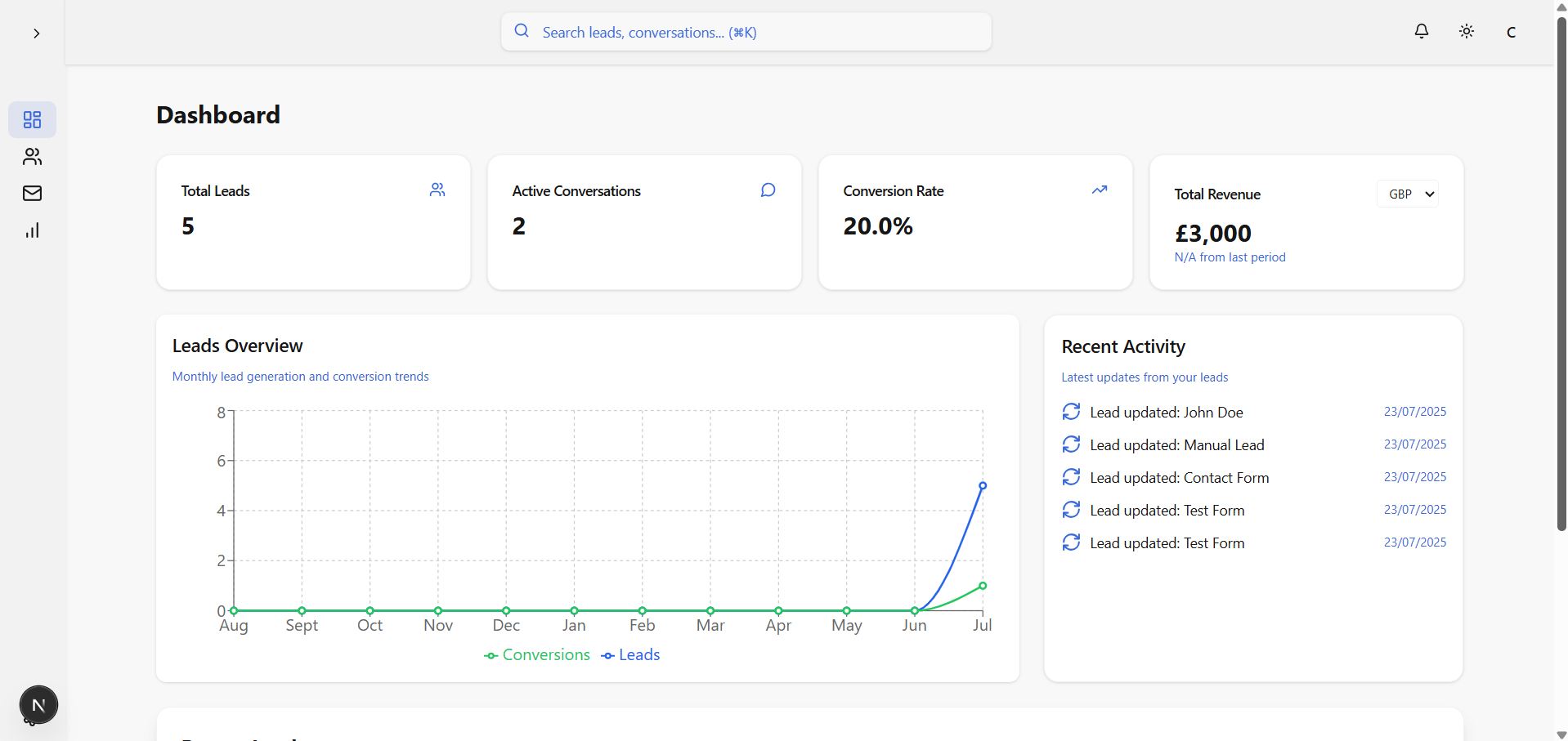This screenshot has height=741, width=1568.
Task: Click the Conversion Rate trend arrow icon
Action: [1100, 190]
